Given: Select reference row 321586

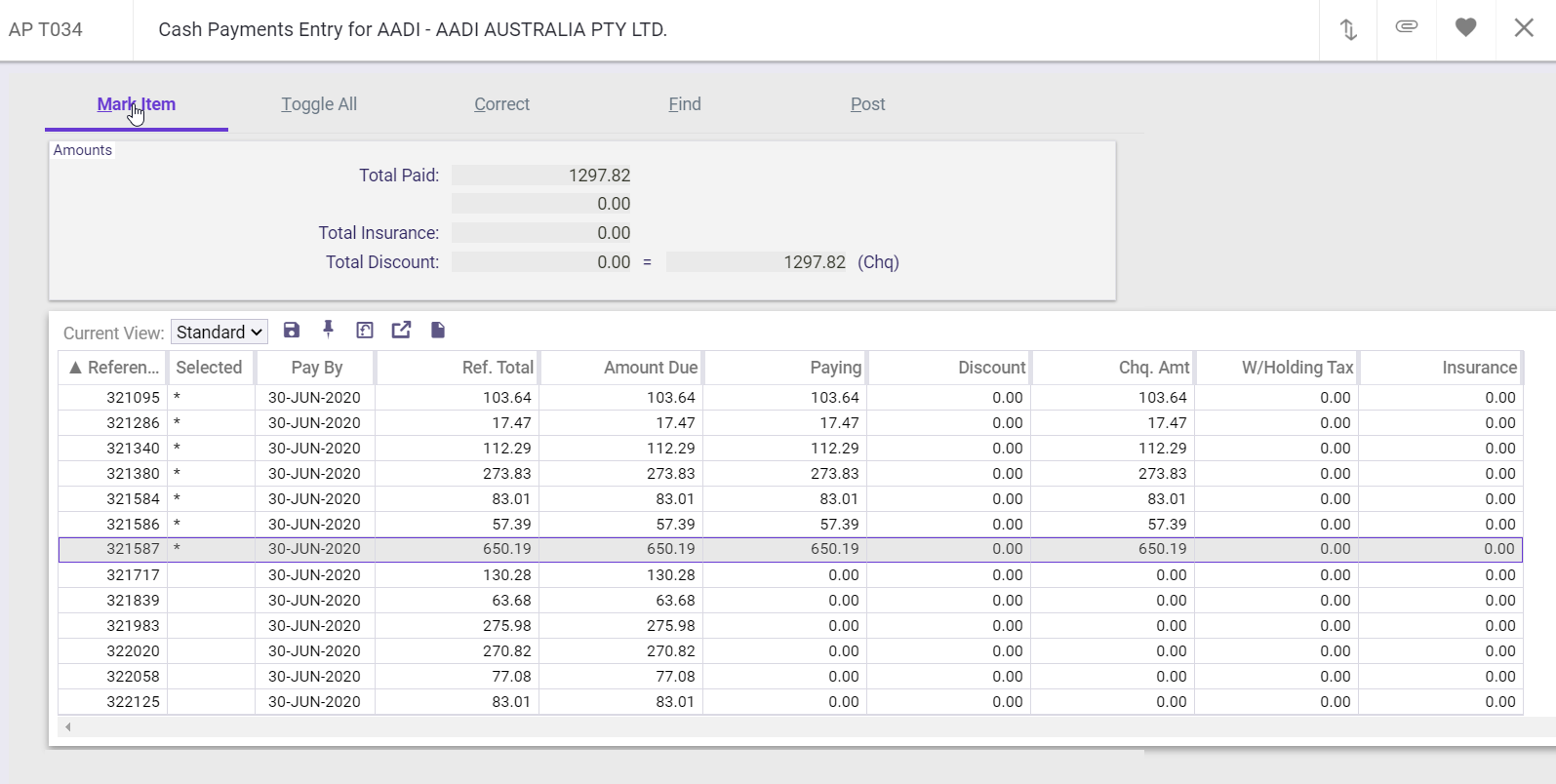Looking at the screenshot, I should pyautogui.click(x=790, y=525).
